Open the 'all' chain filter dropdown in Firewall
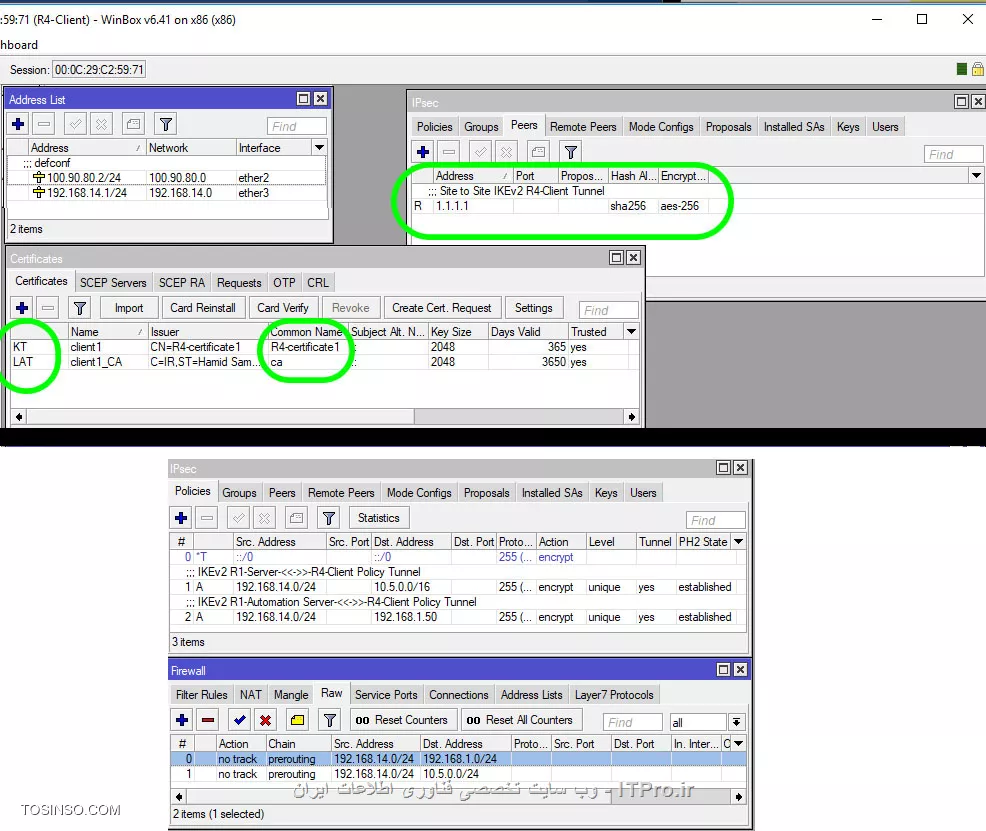986x831 pixels. click(x=736, y=722)
